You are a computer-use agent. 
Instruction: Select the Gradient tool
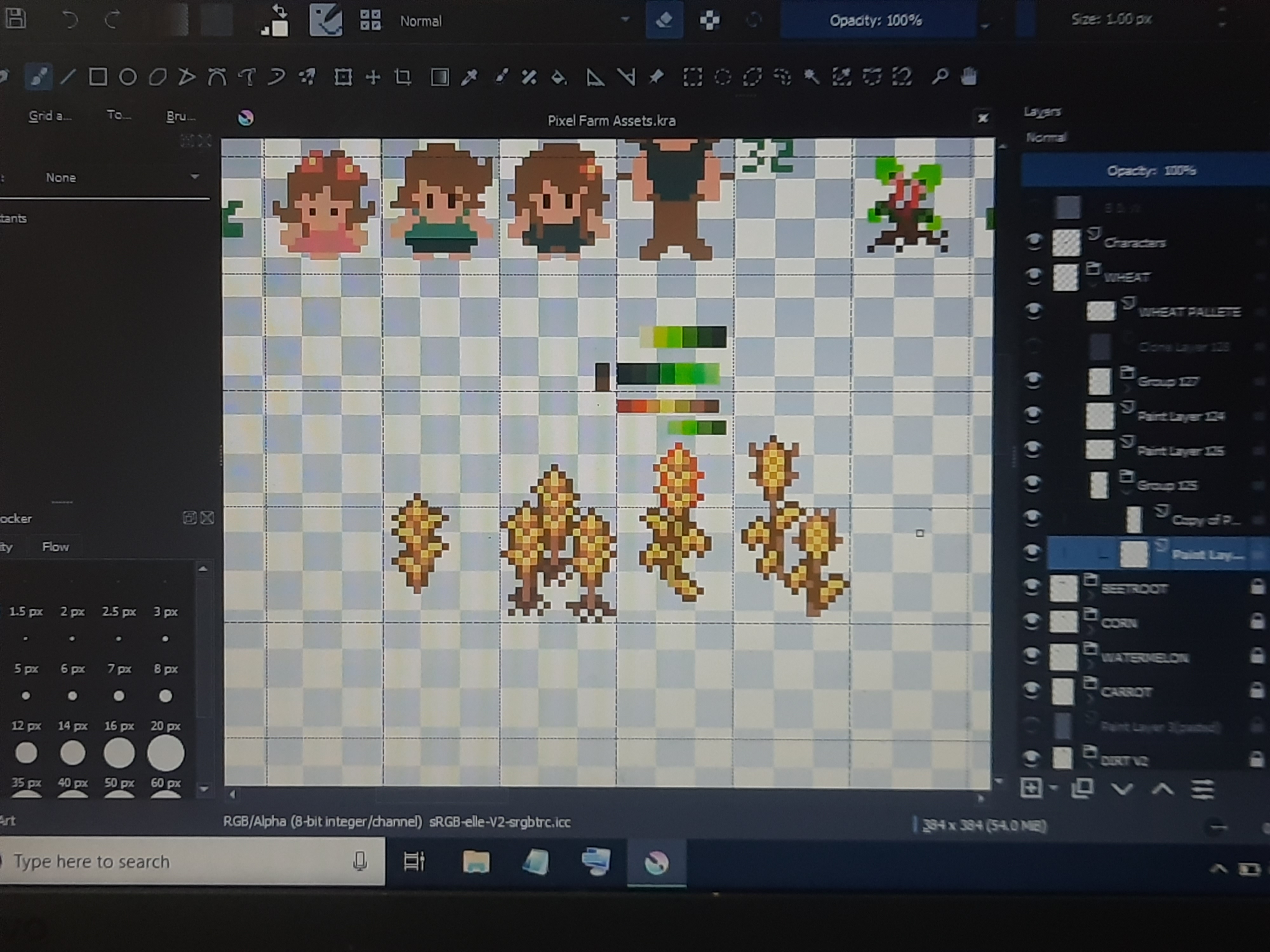click(x=440, y=77)
